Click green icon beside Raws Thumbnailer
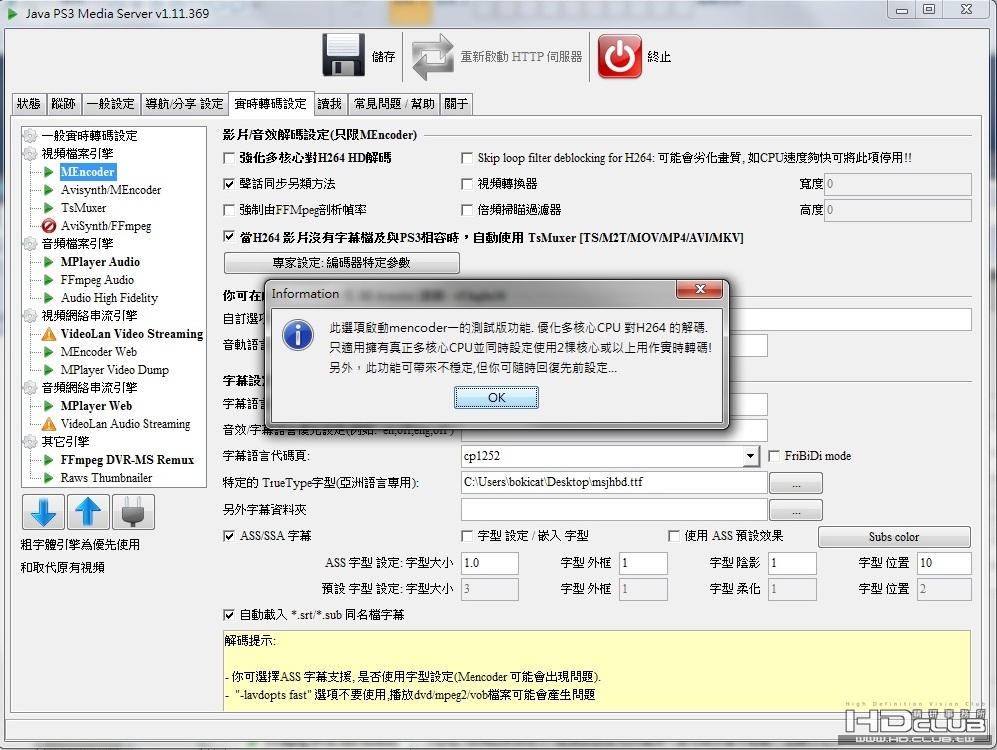The image size is (997, 750). pyautogui.click(x=48, y=478)
